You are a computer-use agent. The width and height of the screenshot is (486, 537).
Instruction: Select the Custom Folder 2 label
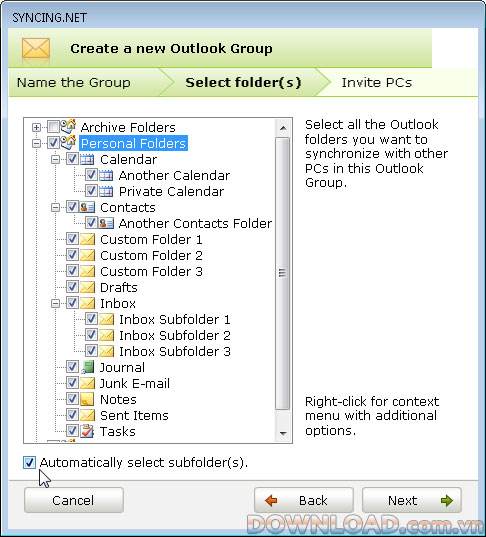point(151,255)
